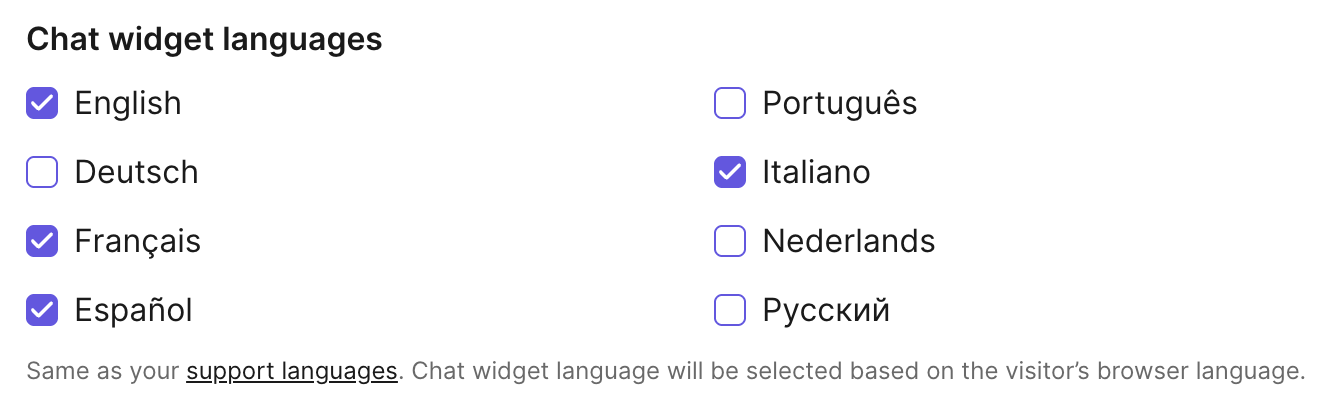Click the Português label text
Screen dimensions: 1328x410
tap(839, 103)
